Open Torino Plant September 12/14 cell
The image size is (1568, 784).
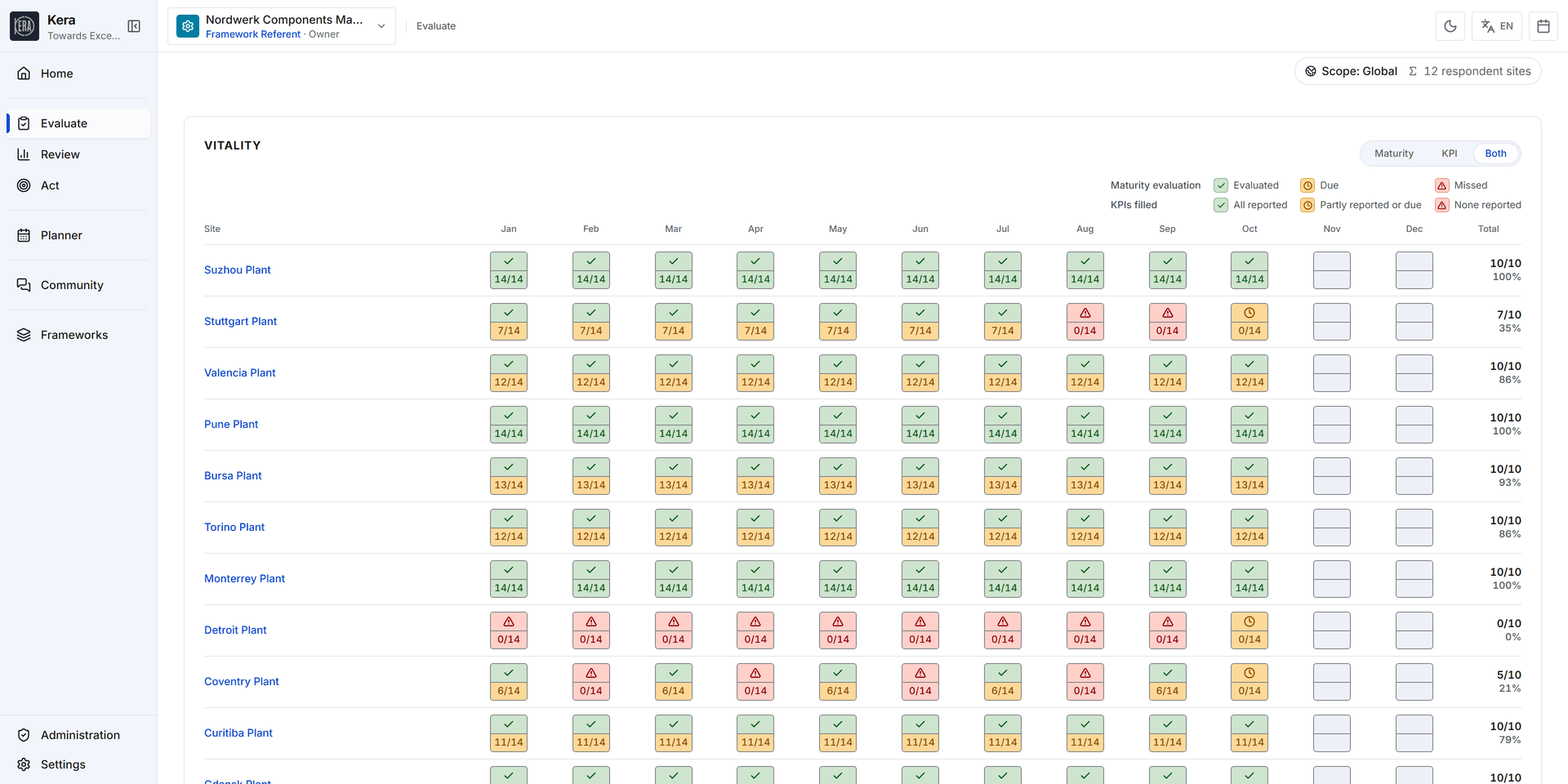point(1167,528)
